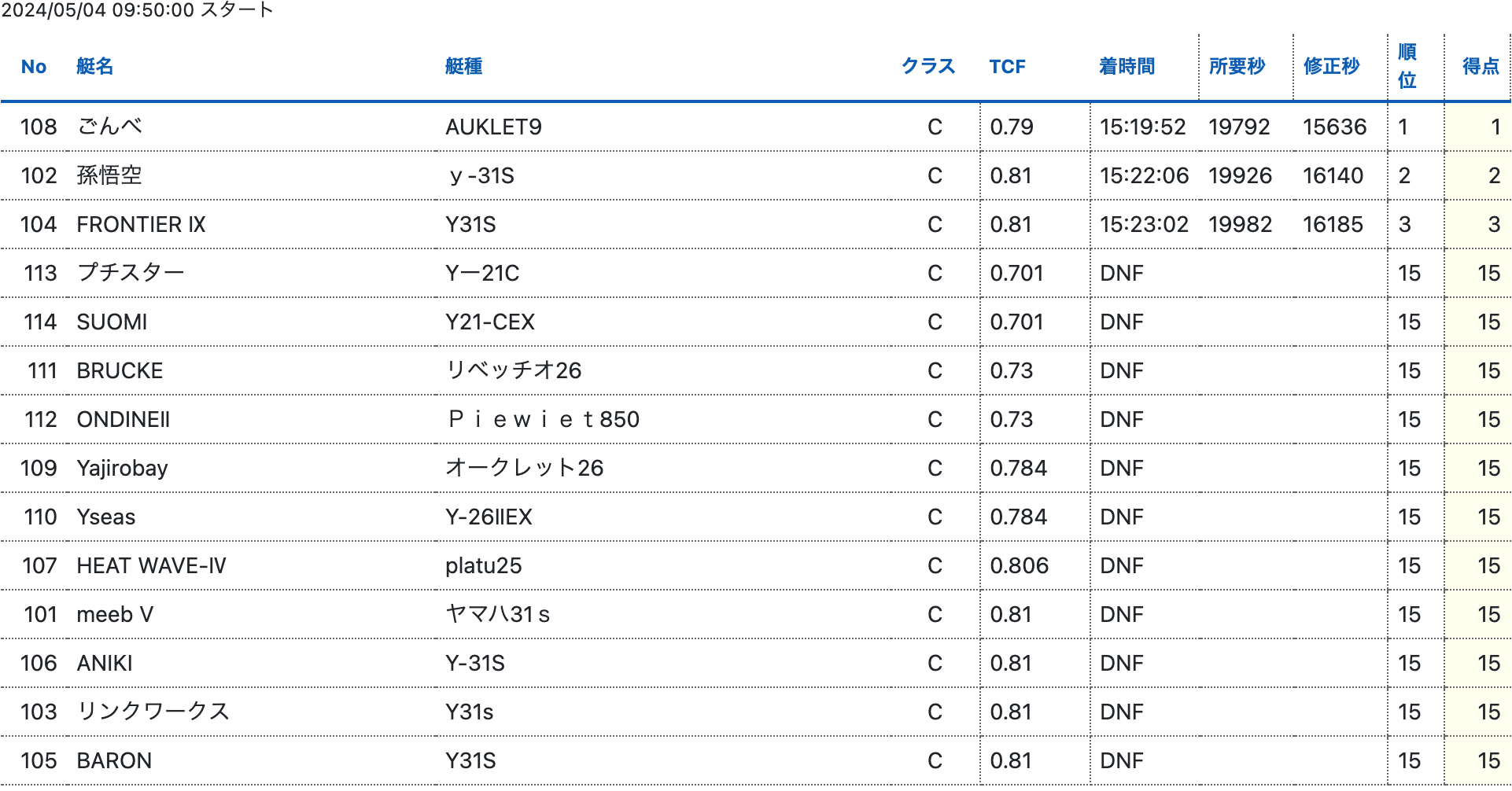Click the No column header
Viewport: 1512px width, 791px height.
(34, 67)
